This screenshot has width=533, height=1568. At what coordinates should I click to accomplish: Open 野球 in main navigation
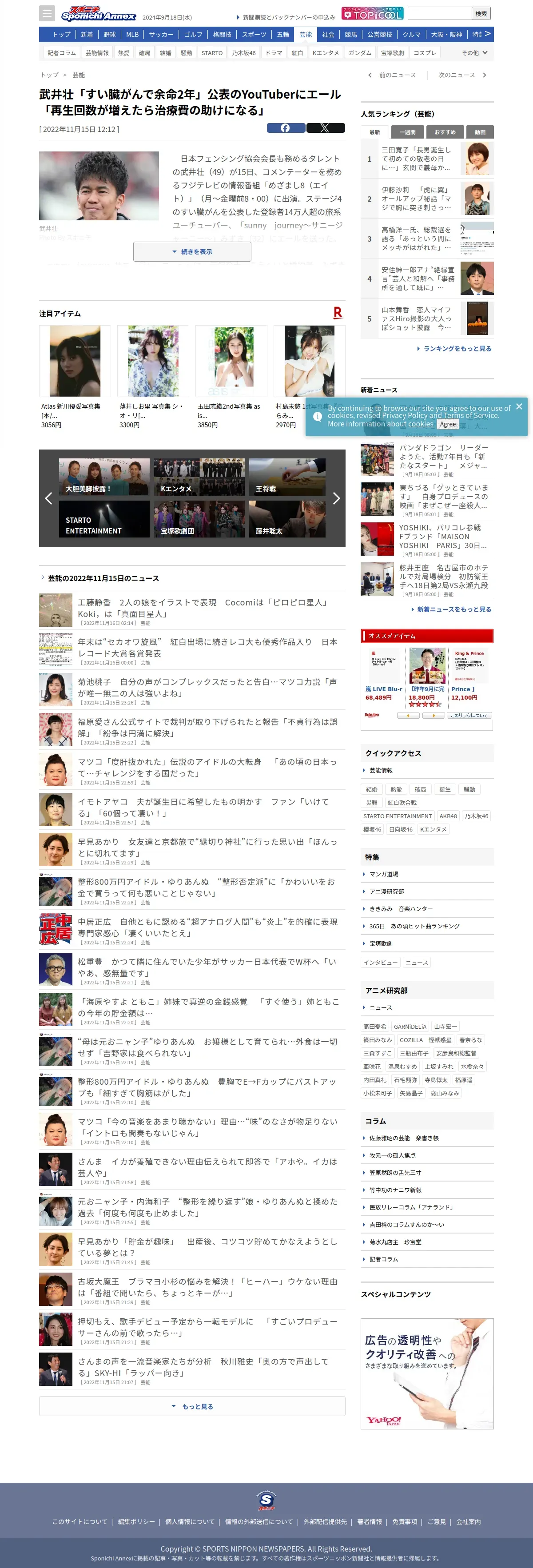coord(110,35)
